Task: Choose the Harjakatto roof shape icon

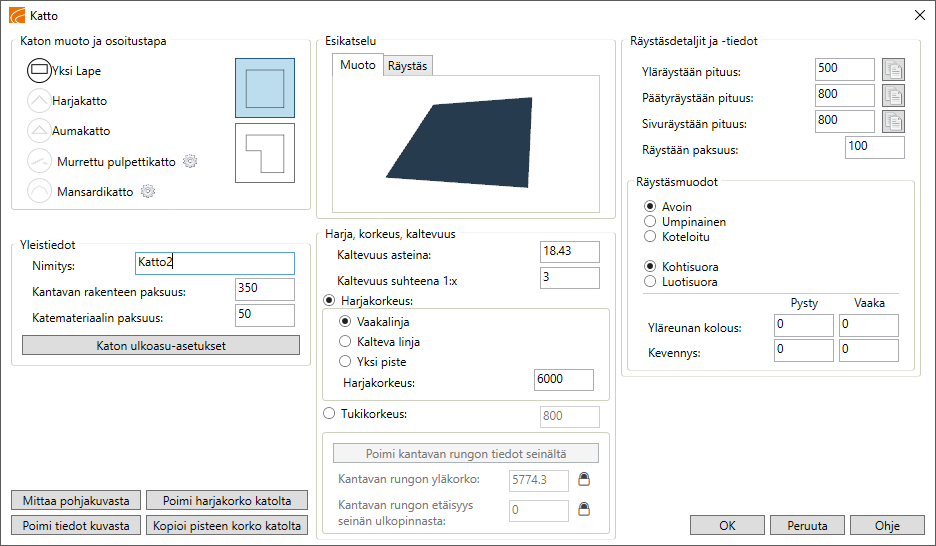Action: click(39, 101)
